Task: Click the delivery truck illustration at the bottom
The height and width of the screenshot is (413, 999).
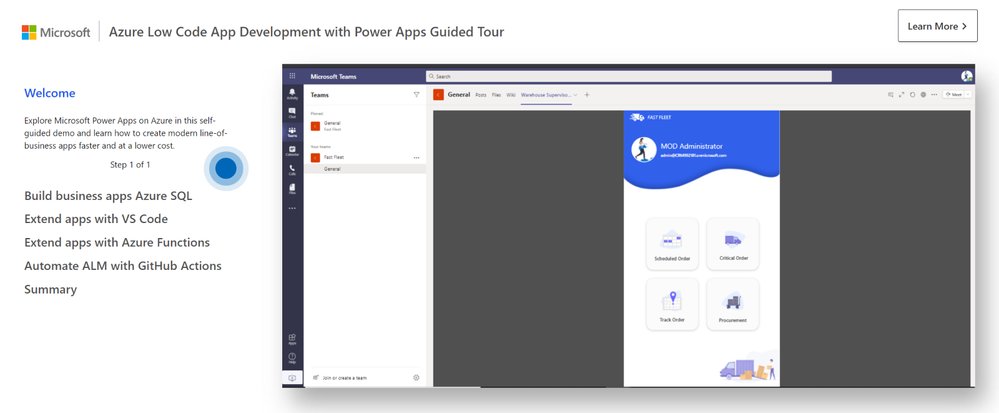Action: point(748,367)
